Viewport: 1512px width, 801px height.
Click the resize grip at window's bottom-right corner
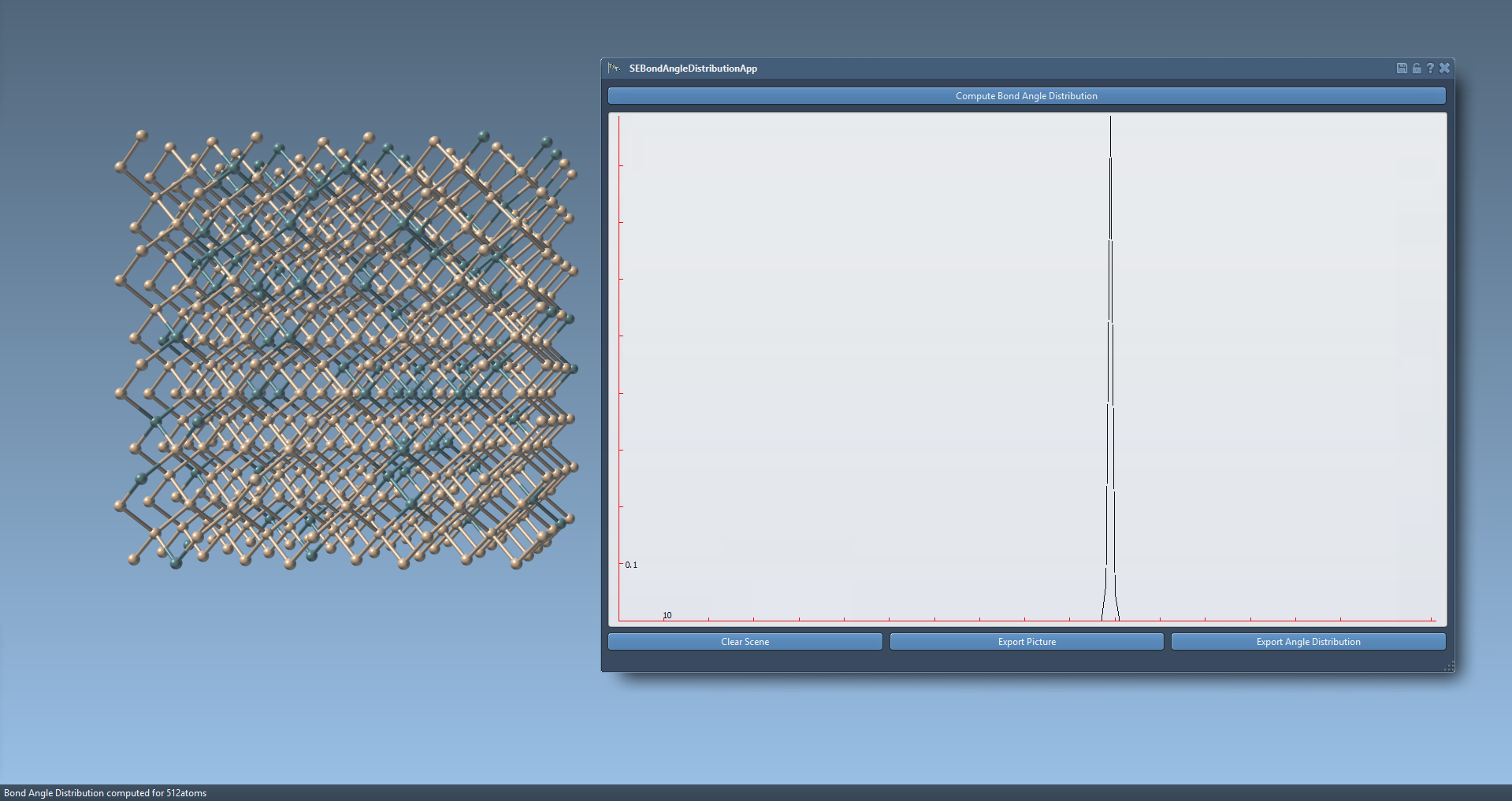[x=1449, y=667]
